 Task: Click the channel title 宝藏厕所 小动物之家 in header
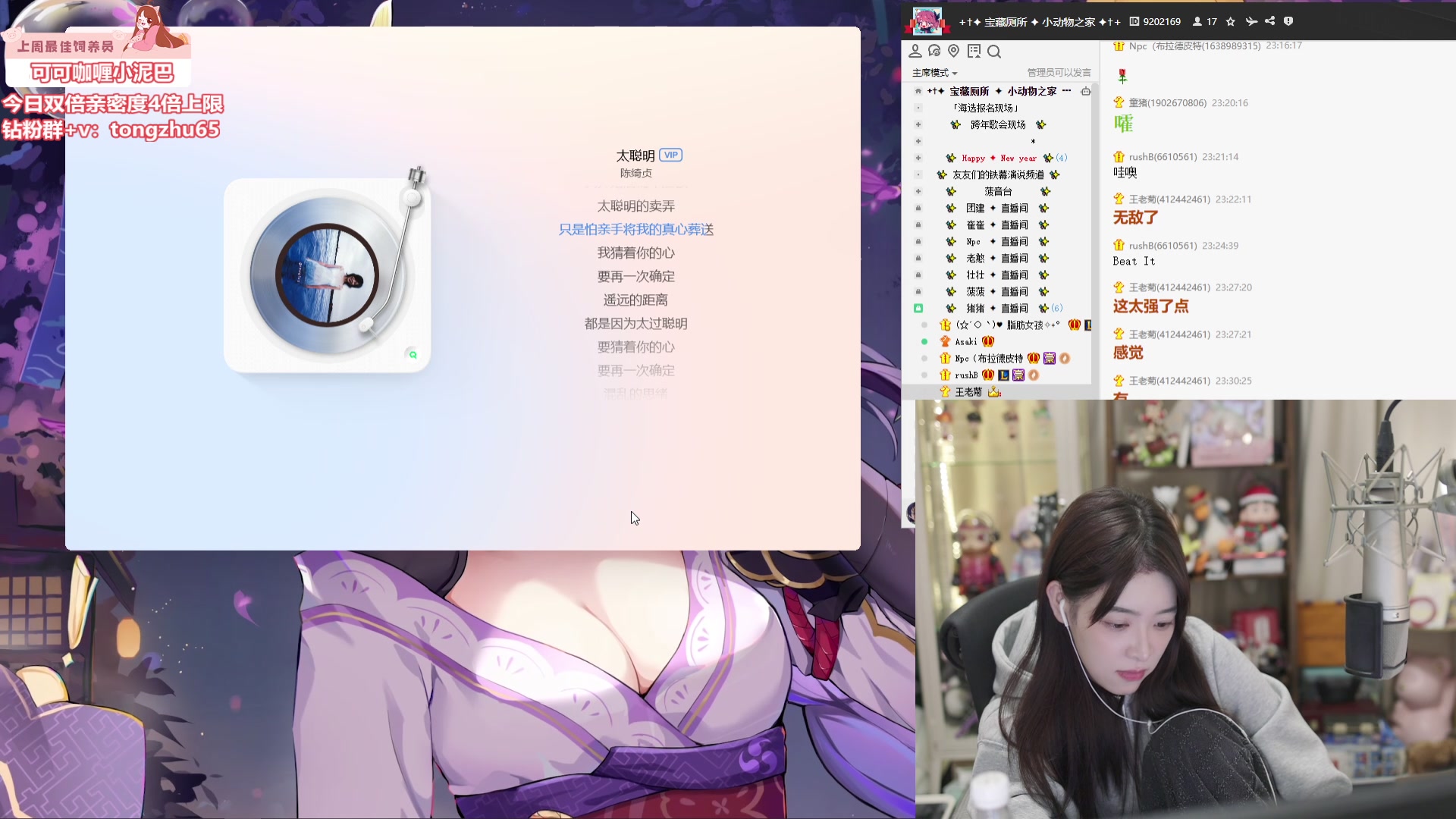tap(1039, 22)
